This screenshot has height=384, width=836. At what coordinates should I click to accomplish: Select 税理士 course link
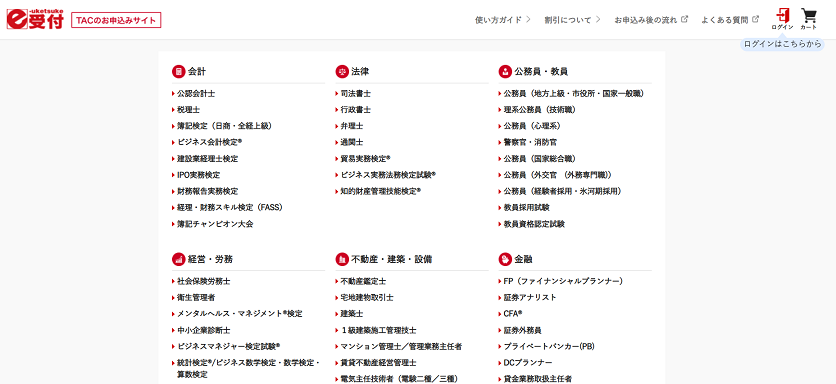[x=189, y=109]
